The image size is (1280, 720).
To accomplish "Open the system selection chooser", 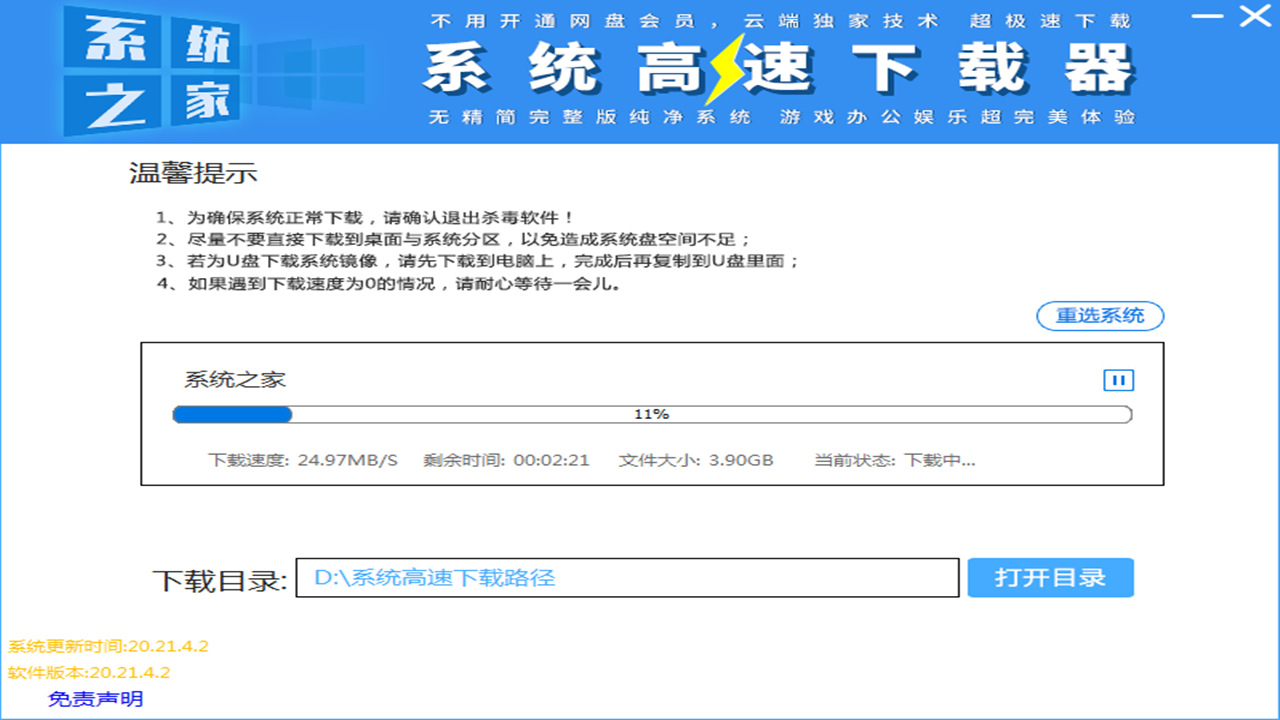I will pyautogui.click(x=1100, y=316).
